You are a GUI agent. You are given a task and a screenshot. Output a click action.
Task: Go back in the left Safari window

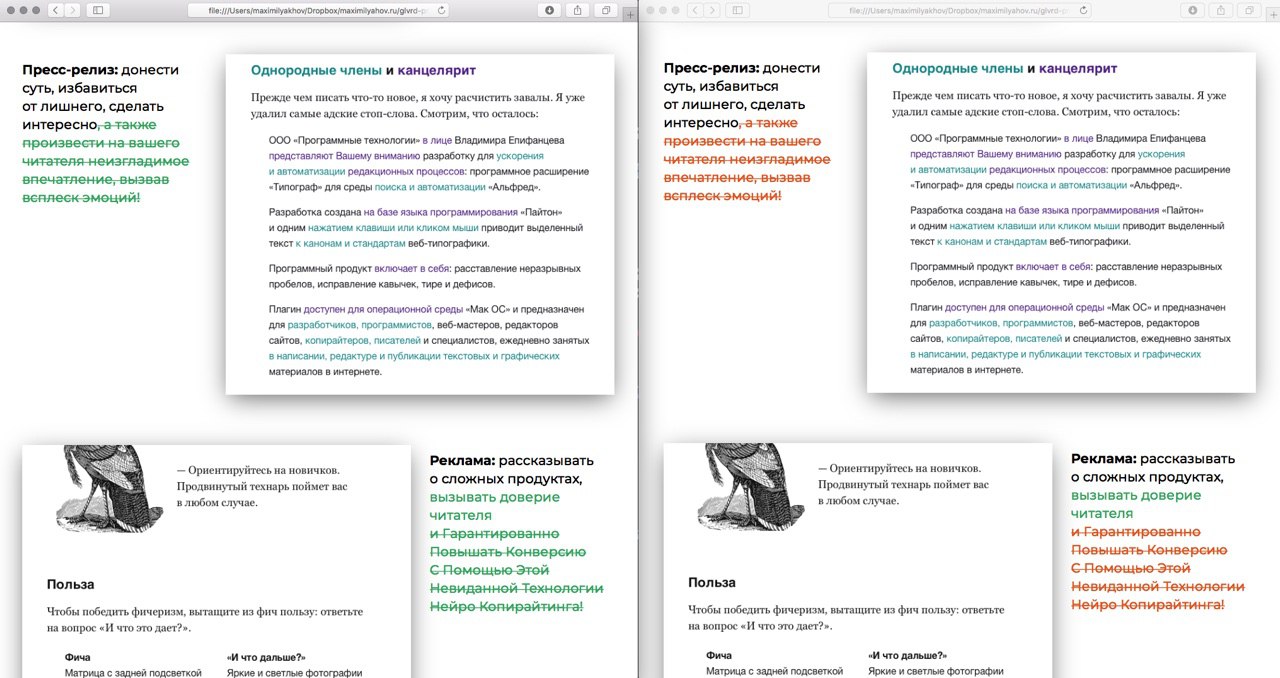[54, 10]
